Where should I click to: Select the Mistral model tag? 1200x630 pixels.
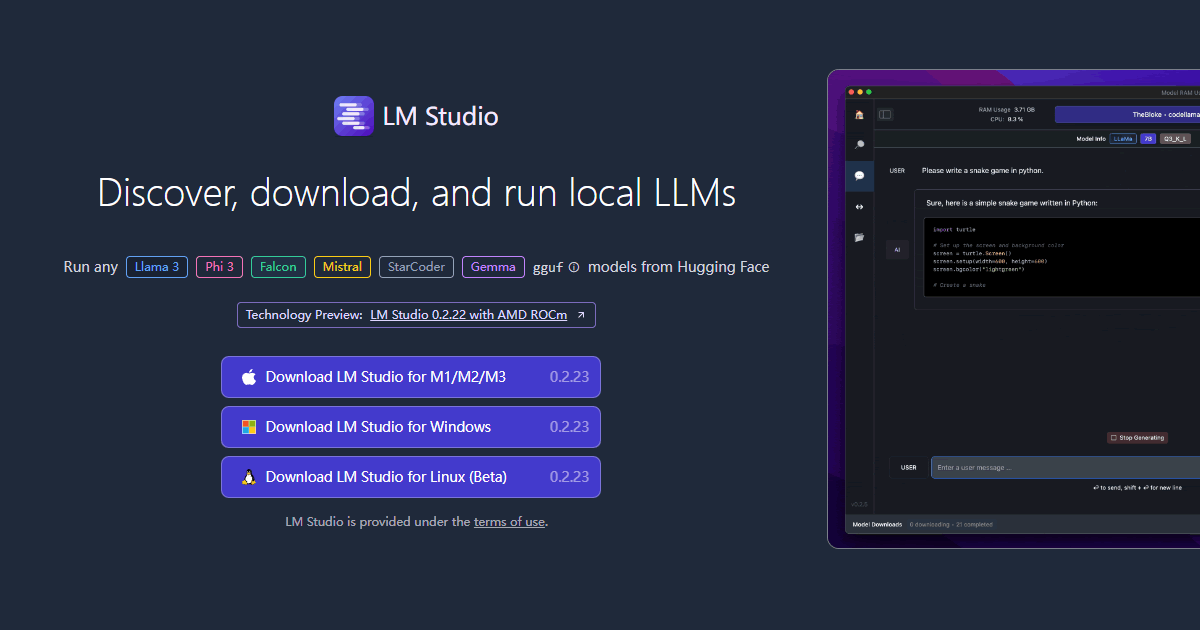343,267
